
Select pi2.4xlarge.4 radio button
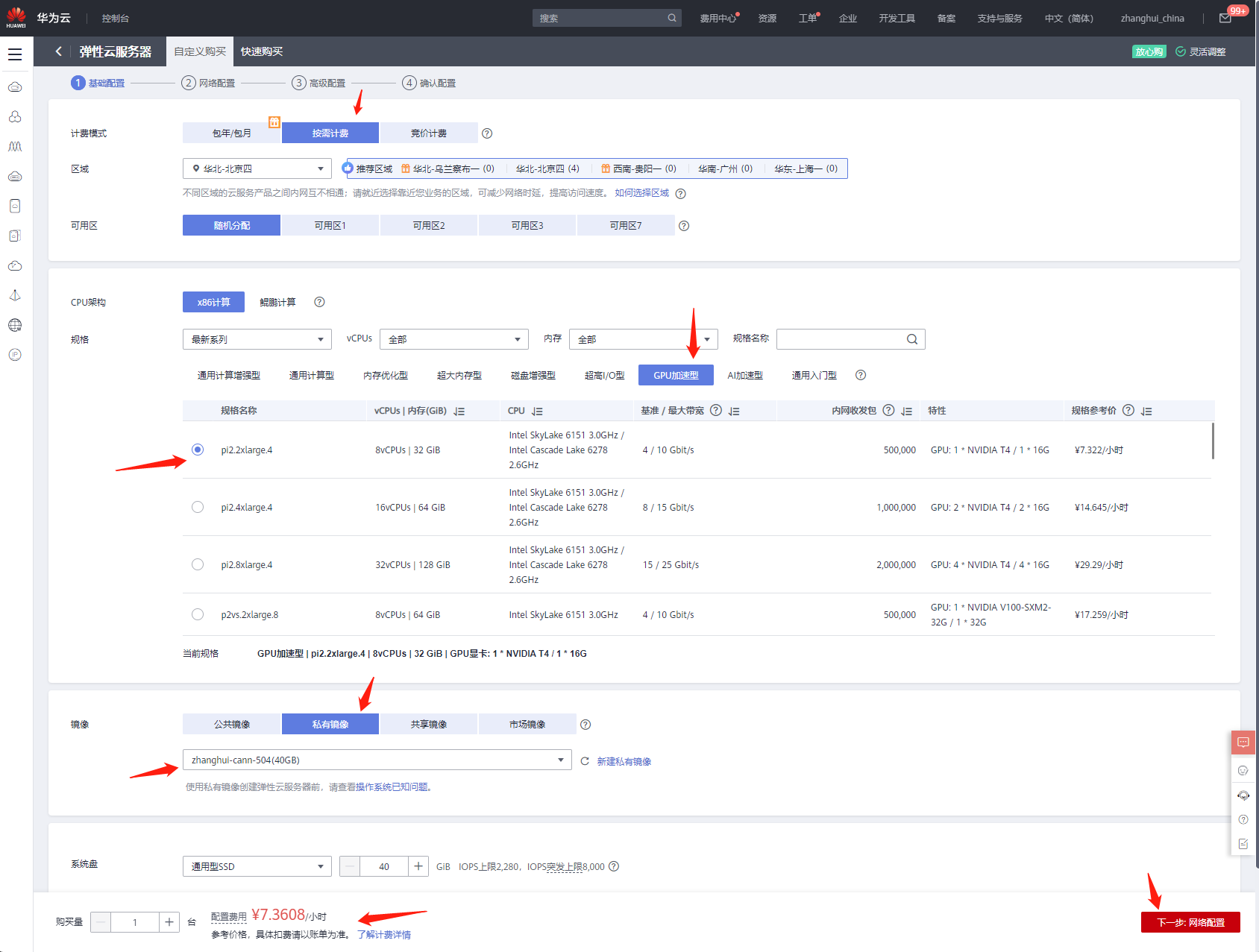198,507
